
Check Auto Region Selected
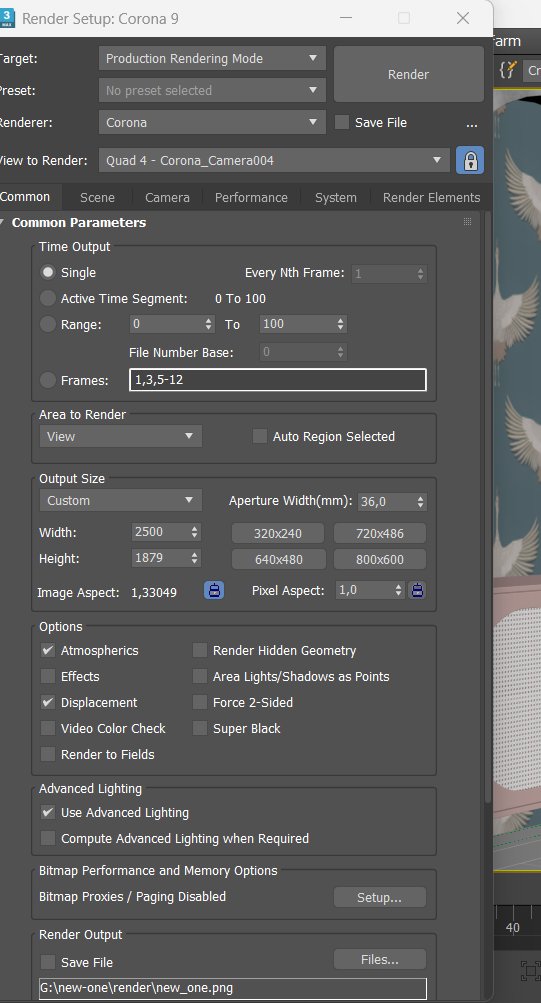(260, 436)
